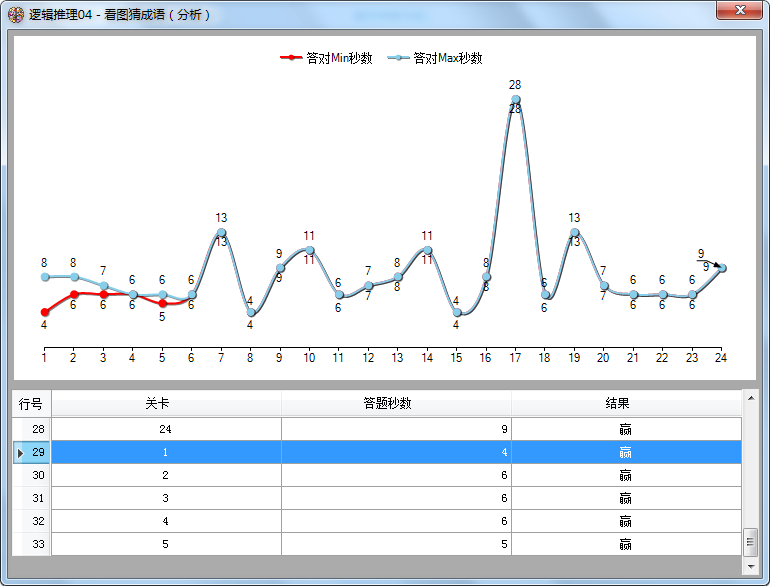Click the peak data point valued 28
Viewport: 770px width, 586px height.
pyautogui.click(x=516, y=99)
